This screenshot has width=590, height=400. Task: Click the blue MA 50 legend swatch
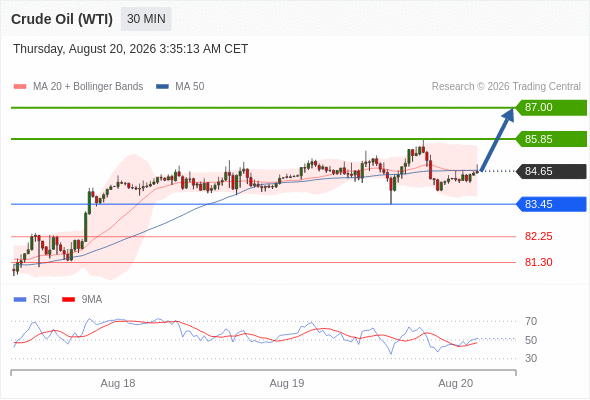[162, 87]
